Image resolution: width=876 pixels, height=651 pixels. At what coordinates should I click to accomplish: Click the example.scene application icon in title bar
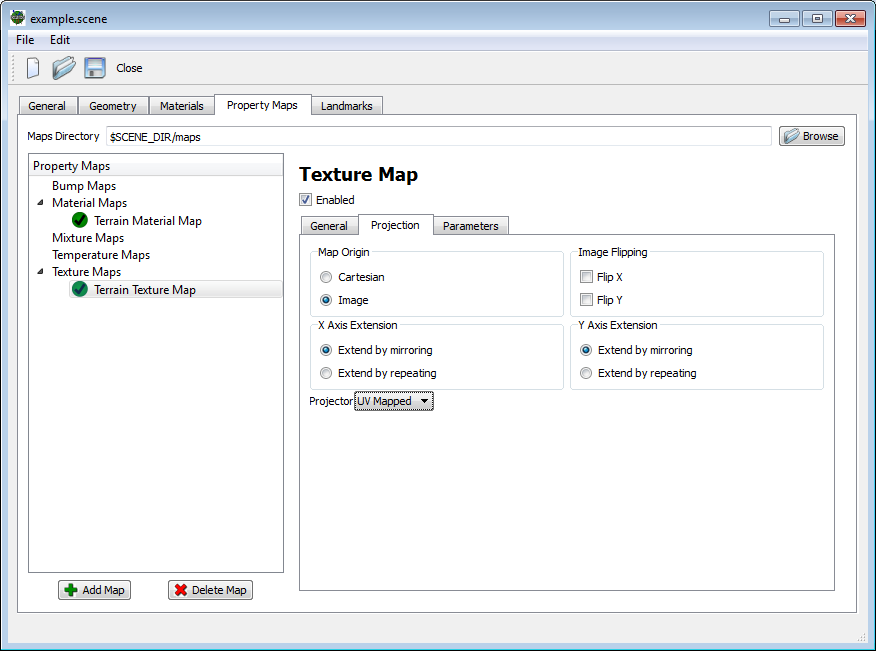point(17,18)
